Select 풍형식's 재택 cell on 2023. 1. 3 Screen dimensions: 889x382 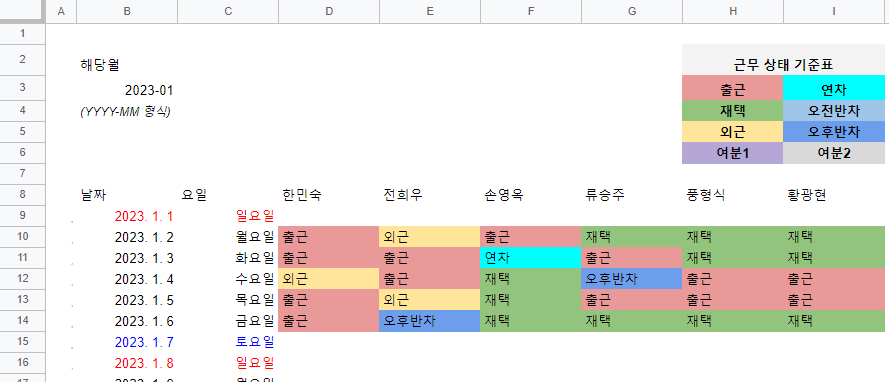(x=733, y=258)
